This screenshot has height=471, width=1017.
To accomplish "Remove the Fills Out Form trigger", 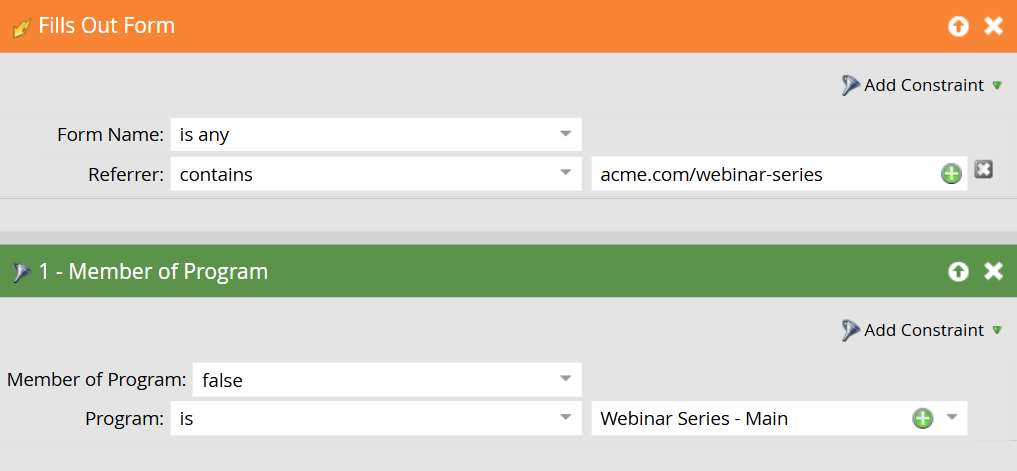I will 993,27.
